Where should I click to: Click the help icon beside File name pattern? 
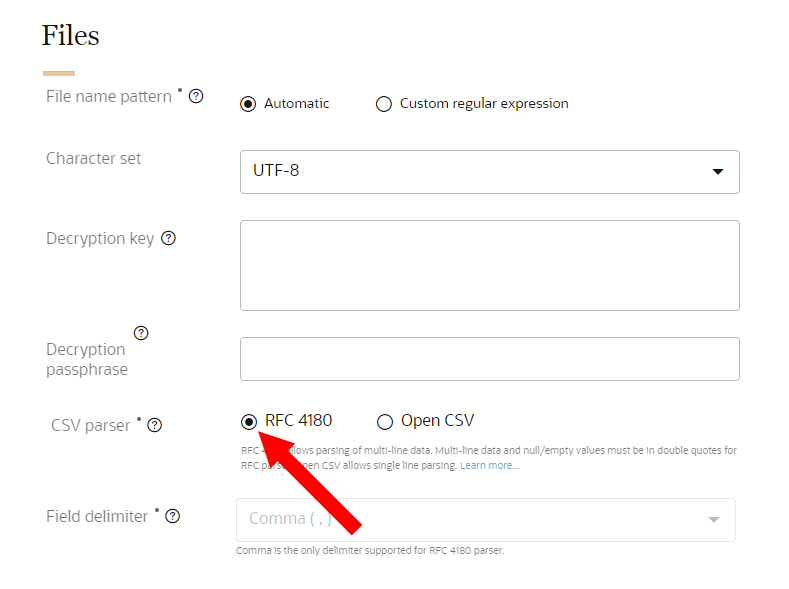pos(196,97)
